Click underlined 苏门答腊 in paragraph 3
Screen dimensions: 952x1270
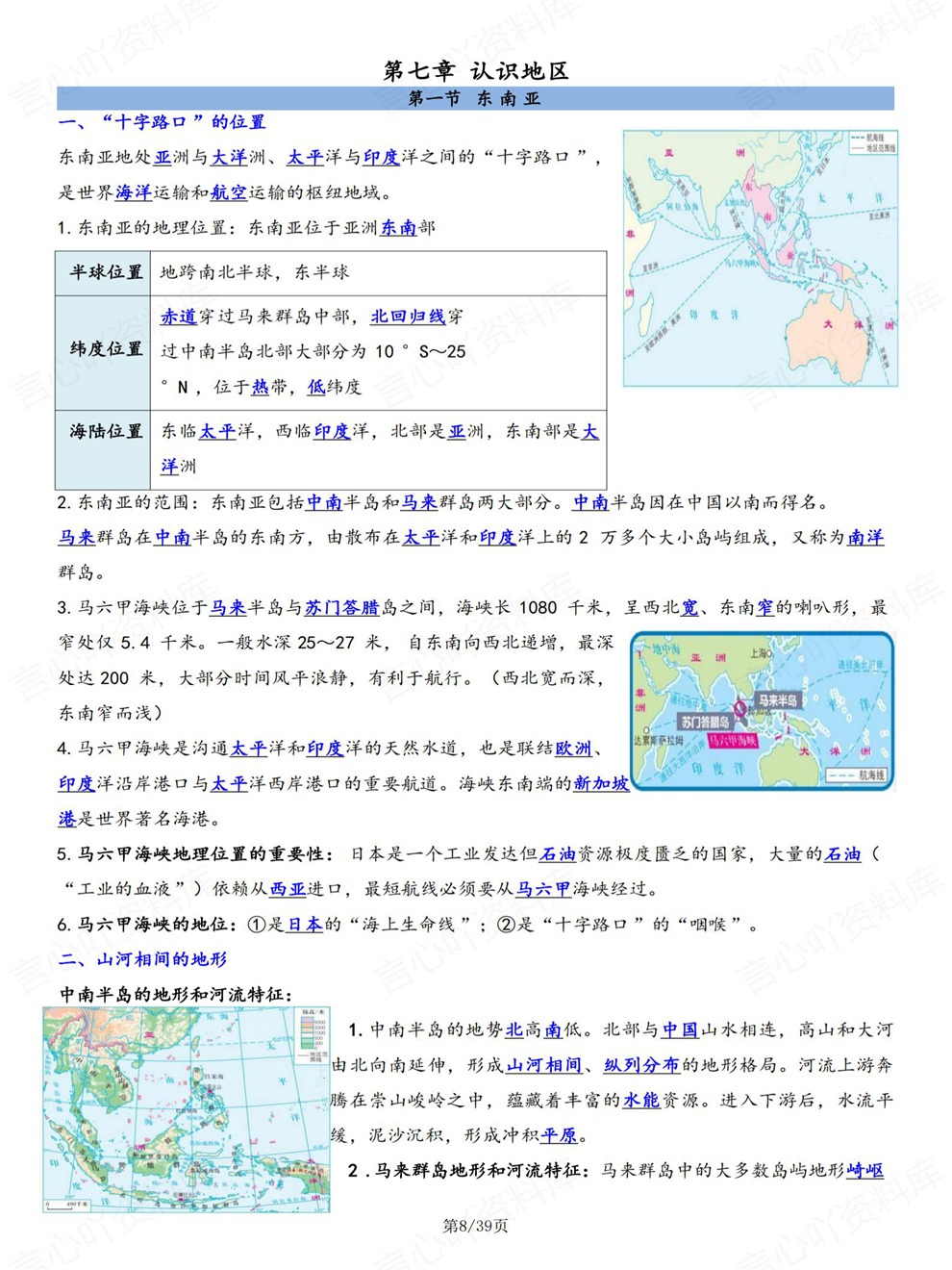pos(342,608)
